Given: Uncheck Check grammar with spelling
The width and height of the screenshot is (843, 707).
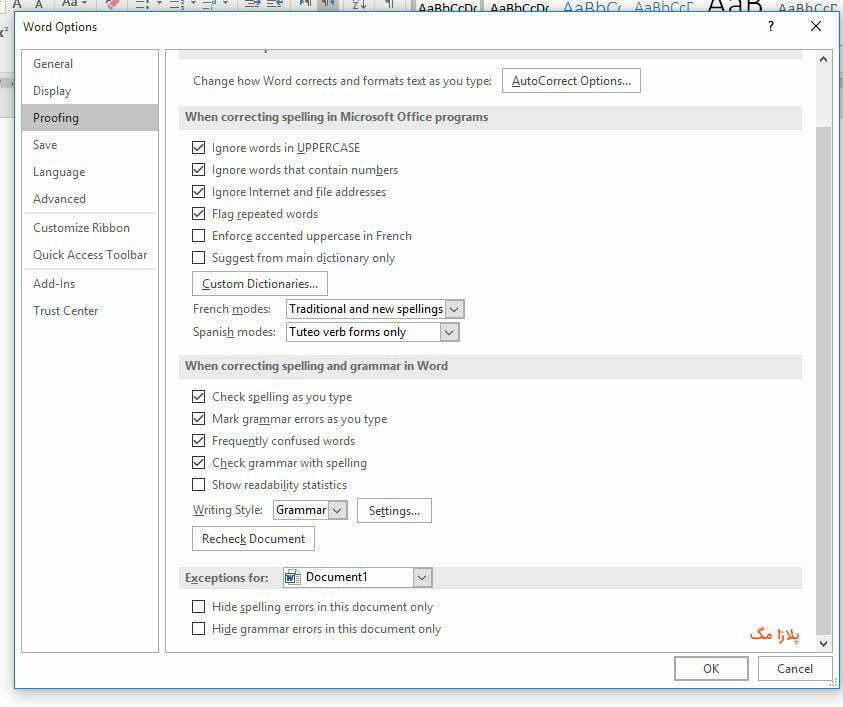Looking at the screenshot, I should tap(198, 463).
